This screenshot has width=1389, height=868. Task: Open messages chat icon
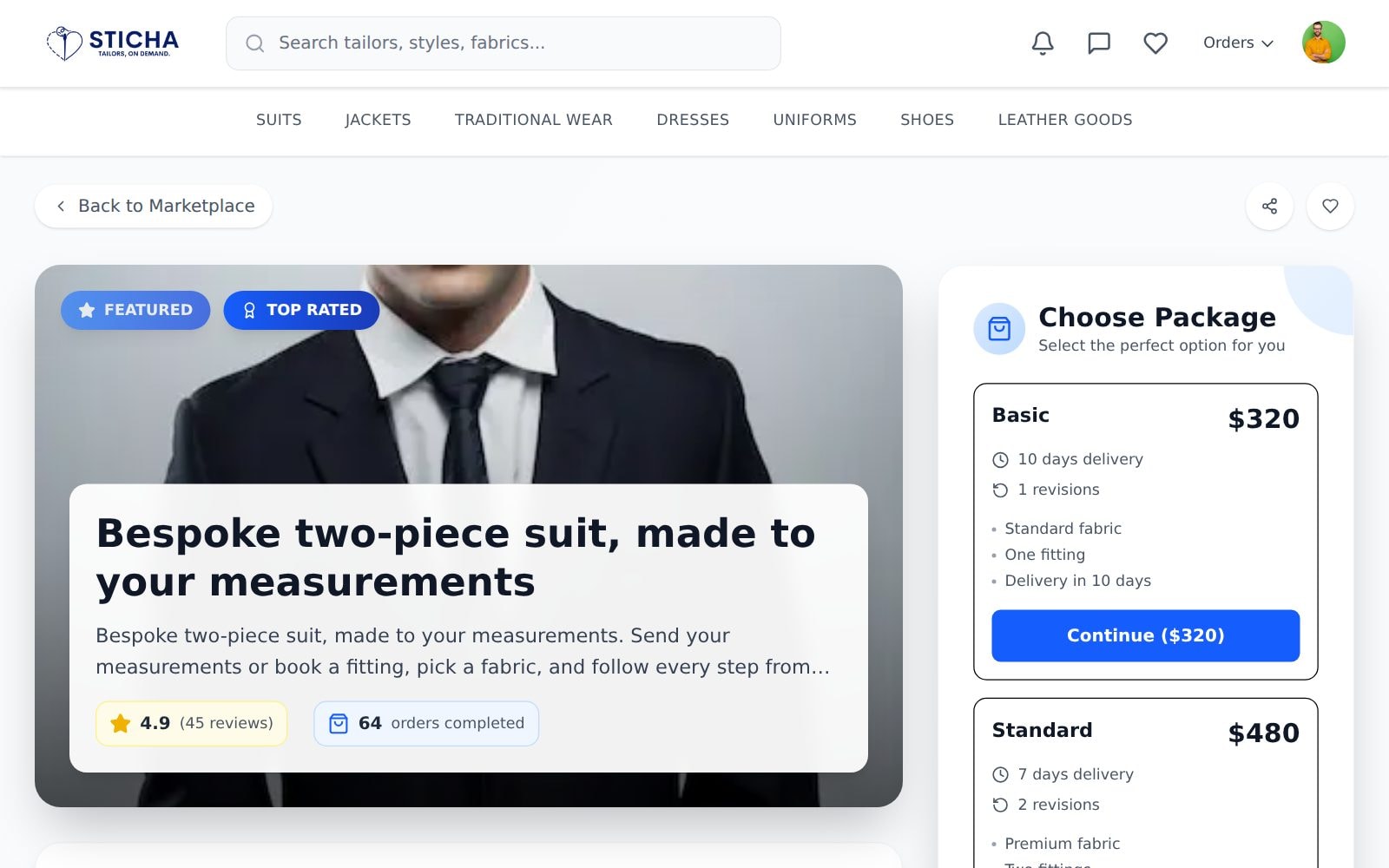[x=1099, y=43]
